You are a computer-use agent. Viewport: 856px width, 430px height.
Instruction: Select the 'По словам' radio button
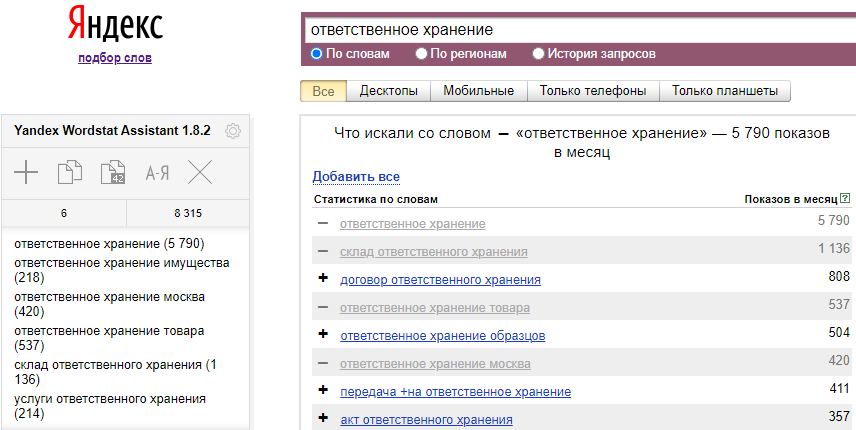317,53
